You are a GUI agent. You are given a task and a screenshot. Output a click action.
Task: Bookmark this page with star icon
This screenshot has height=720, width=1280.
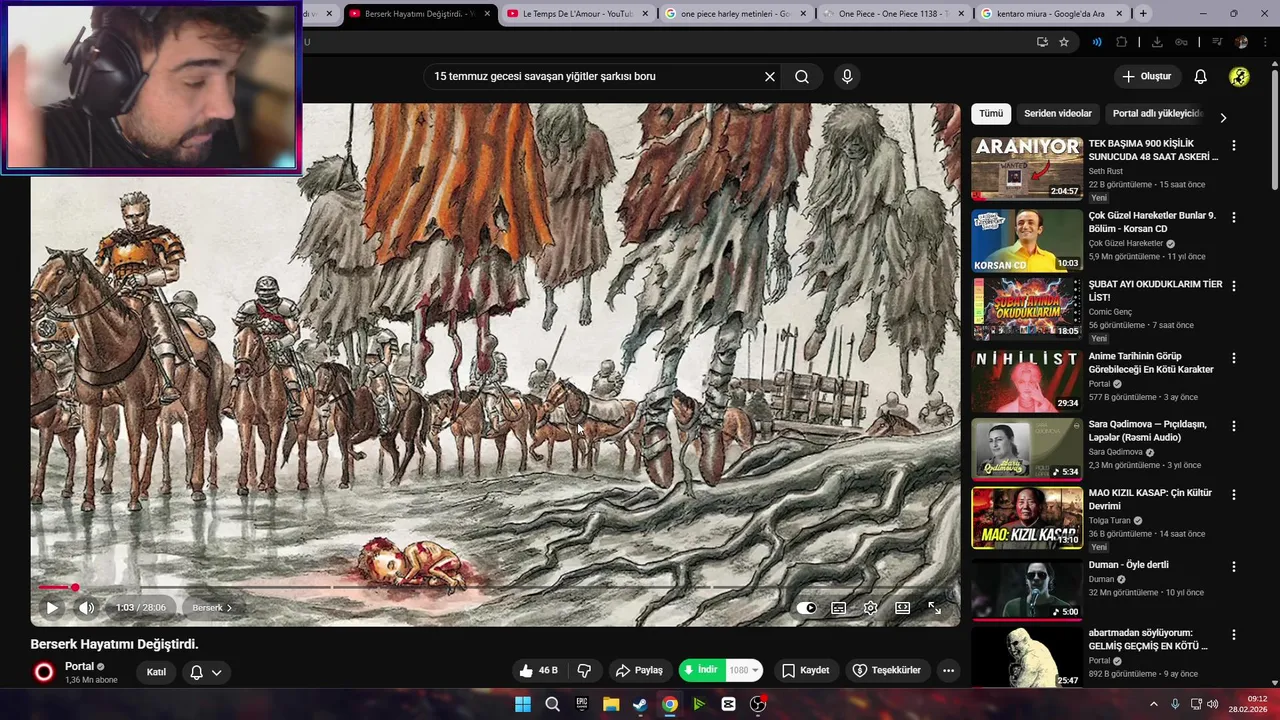click(1064, 42)
